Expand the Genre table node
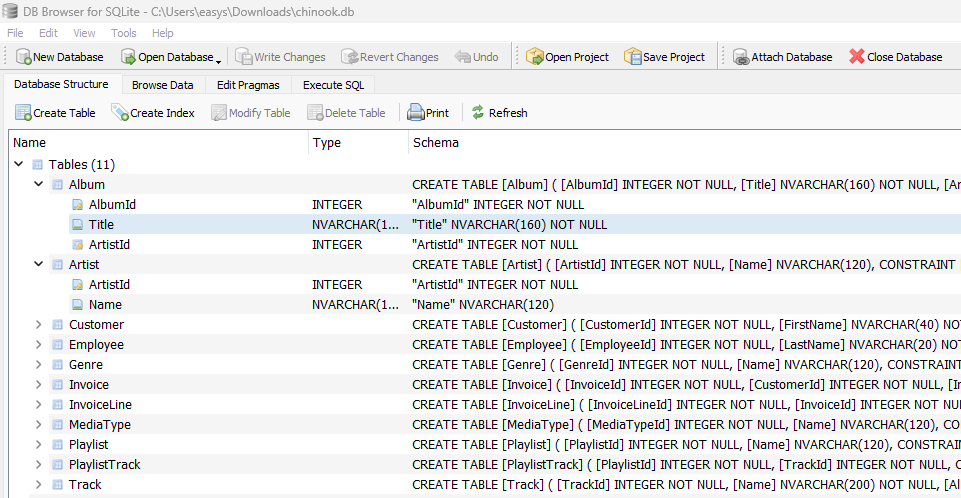 tap(39, 364)
